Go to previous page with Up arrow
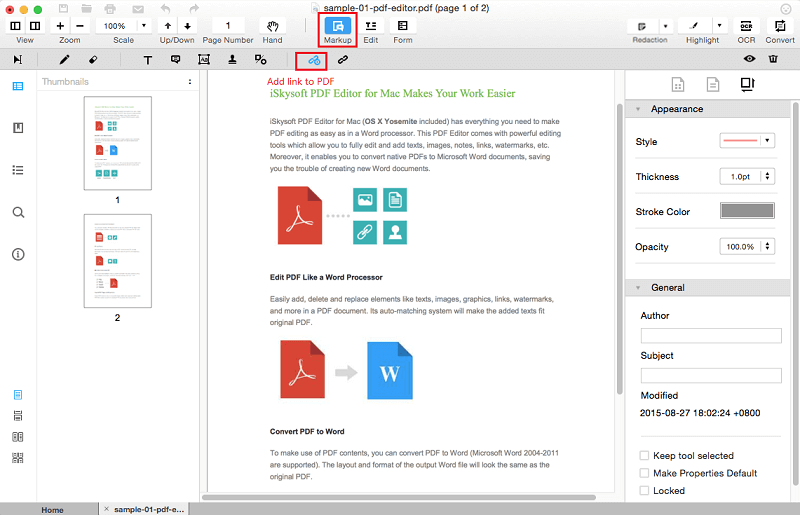The width and height of the screenshot is (800, 515). pos(167,26)
